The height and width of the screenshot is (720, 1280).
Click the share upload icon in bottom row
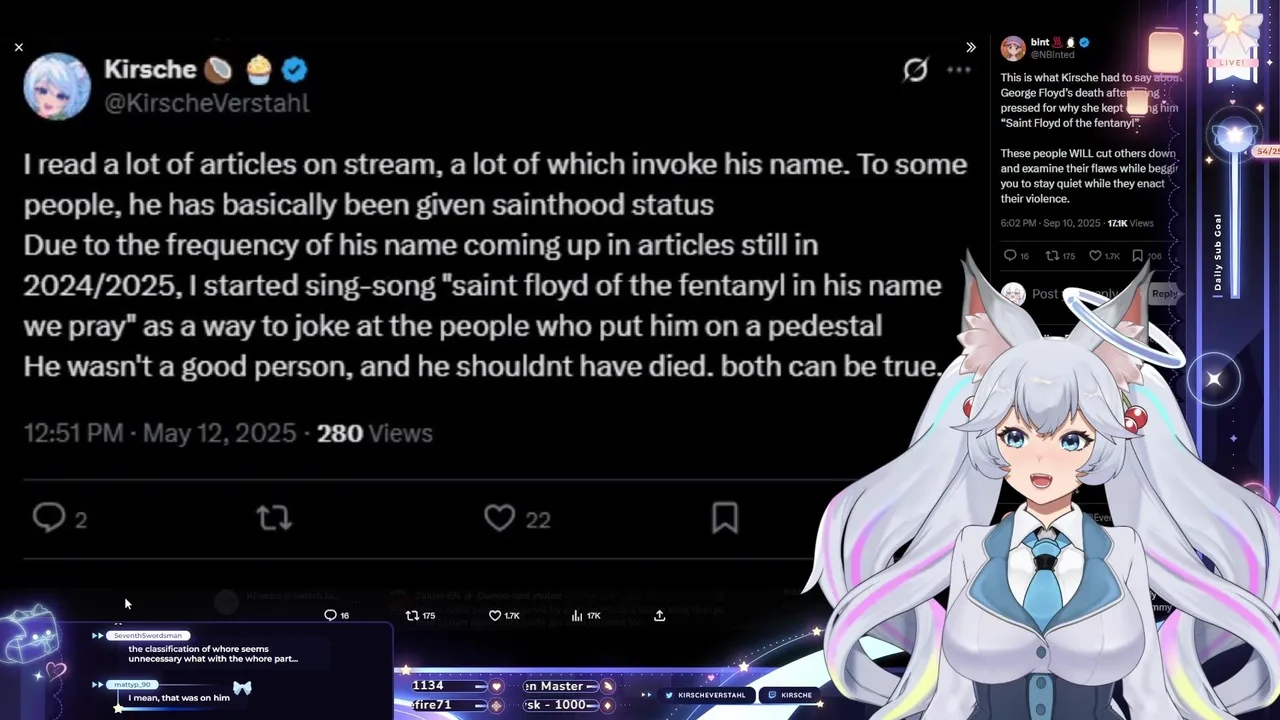click(659, 615)
